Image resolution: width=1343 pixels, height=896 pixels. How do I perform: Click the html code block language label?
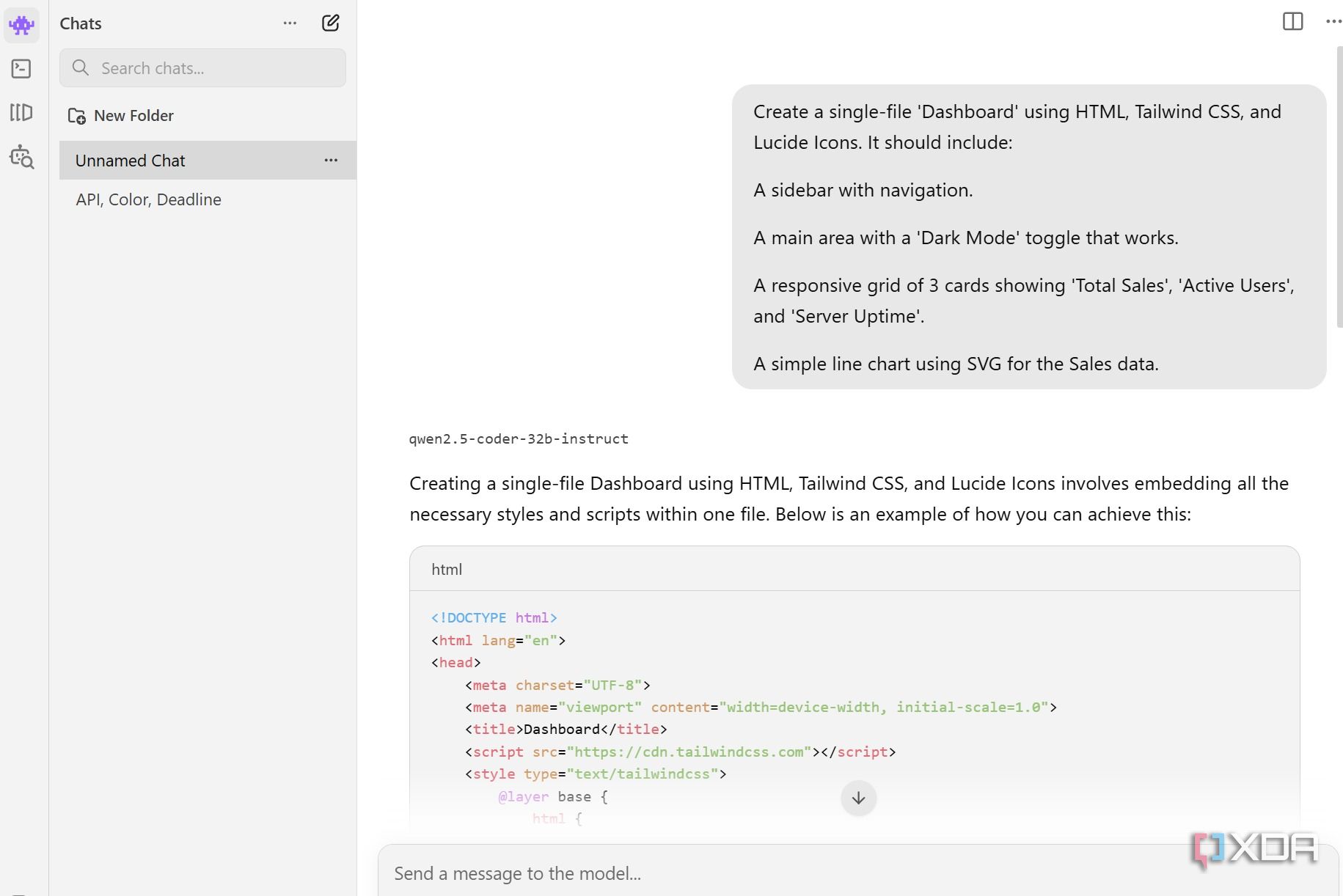[447, 569]
